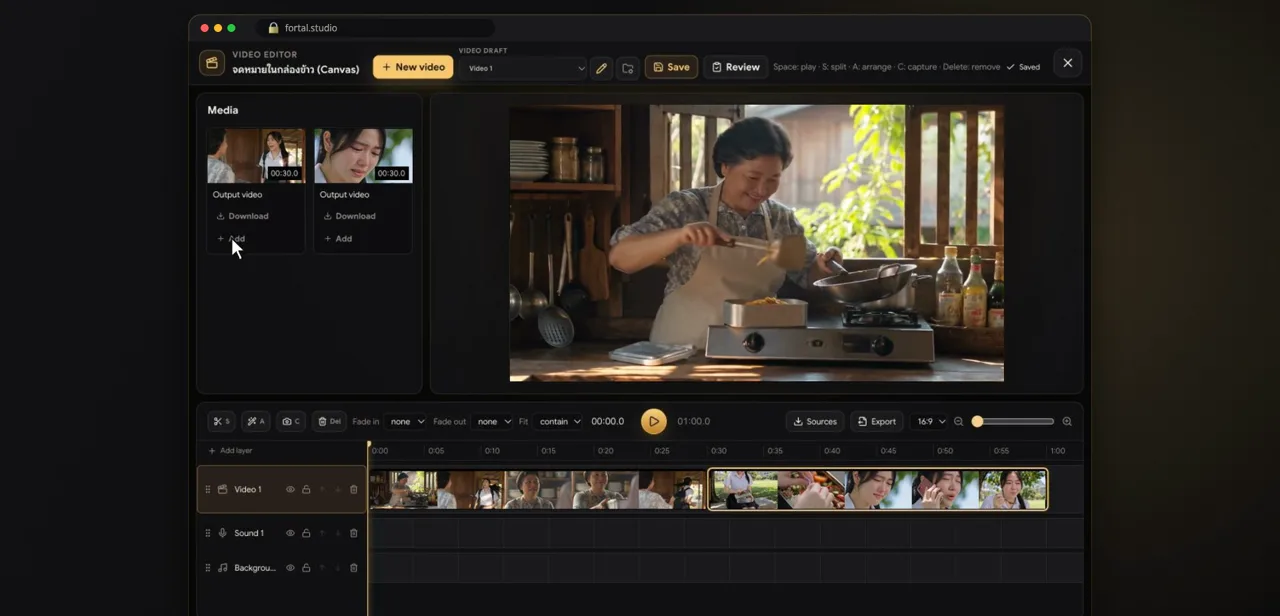The height and width of the screenshot is (616, 1280).
Task: Click the drag handle of the Video 1 layer
Action: tap(208, 490)
